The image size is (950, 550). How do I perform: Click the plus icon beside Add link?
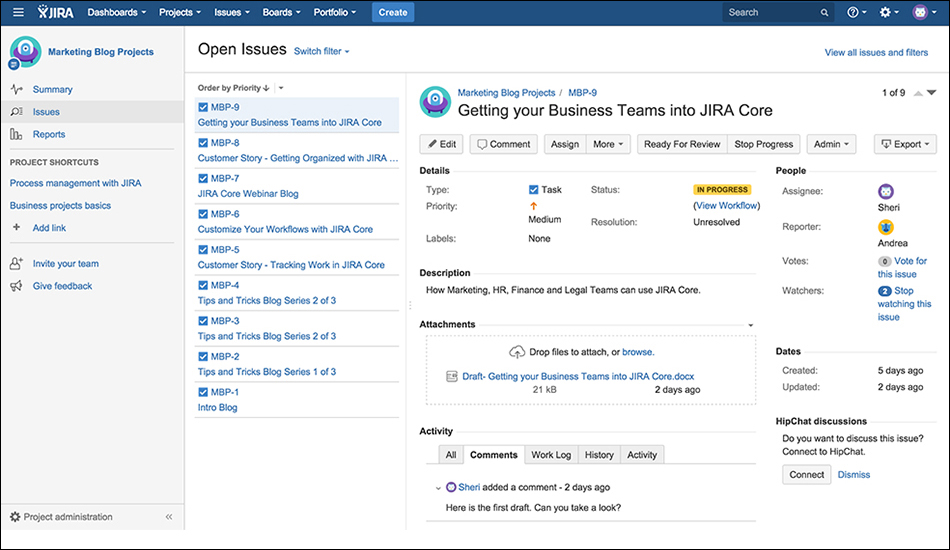click(16, 227)
